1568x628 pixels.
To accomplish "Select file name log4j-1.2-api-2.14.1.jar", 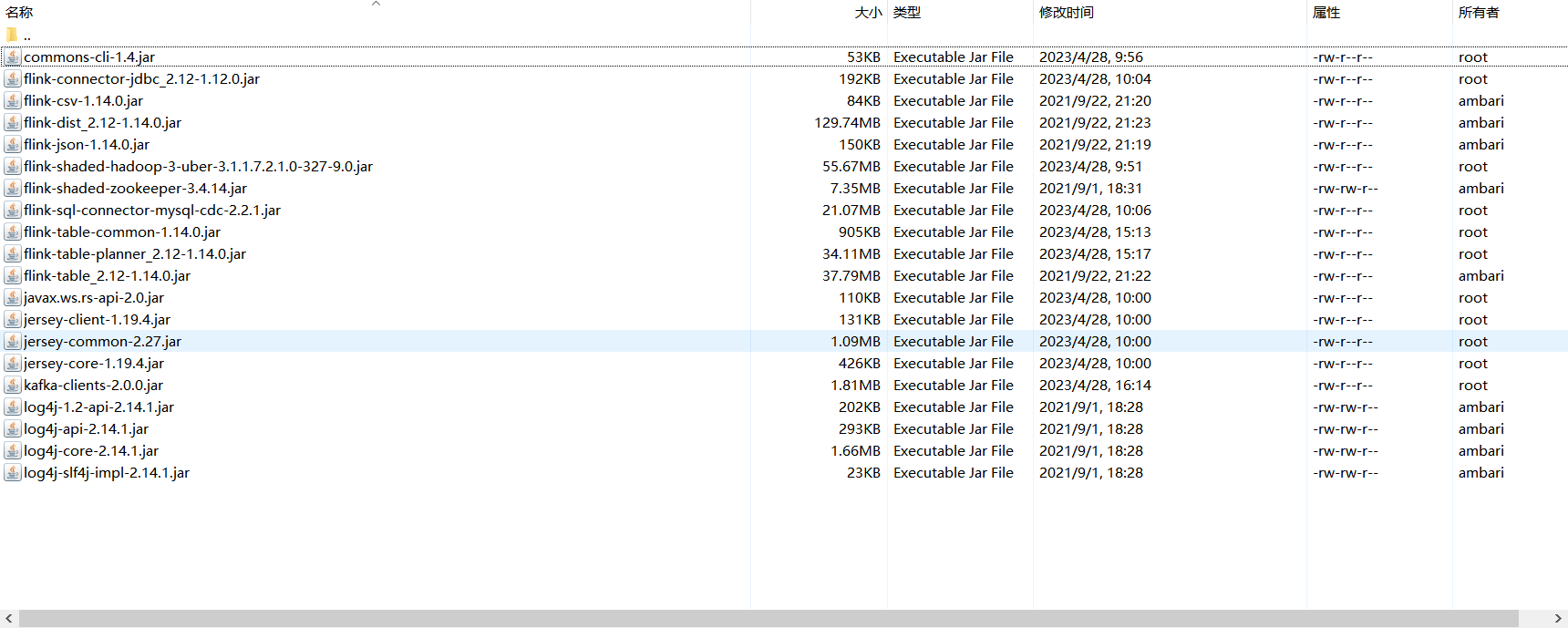I will [x=98, y=407].
